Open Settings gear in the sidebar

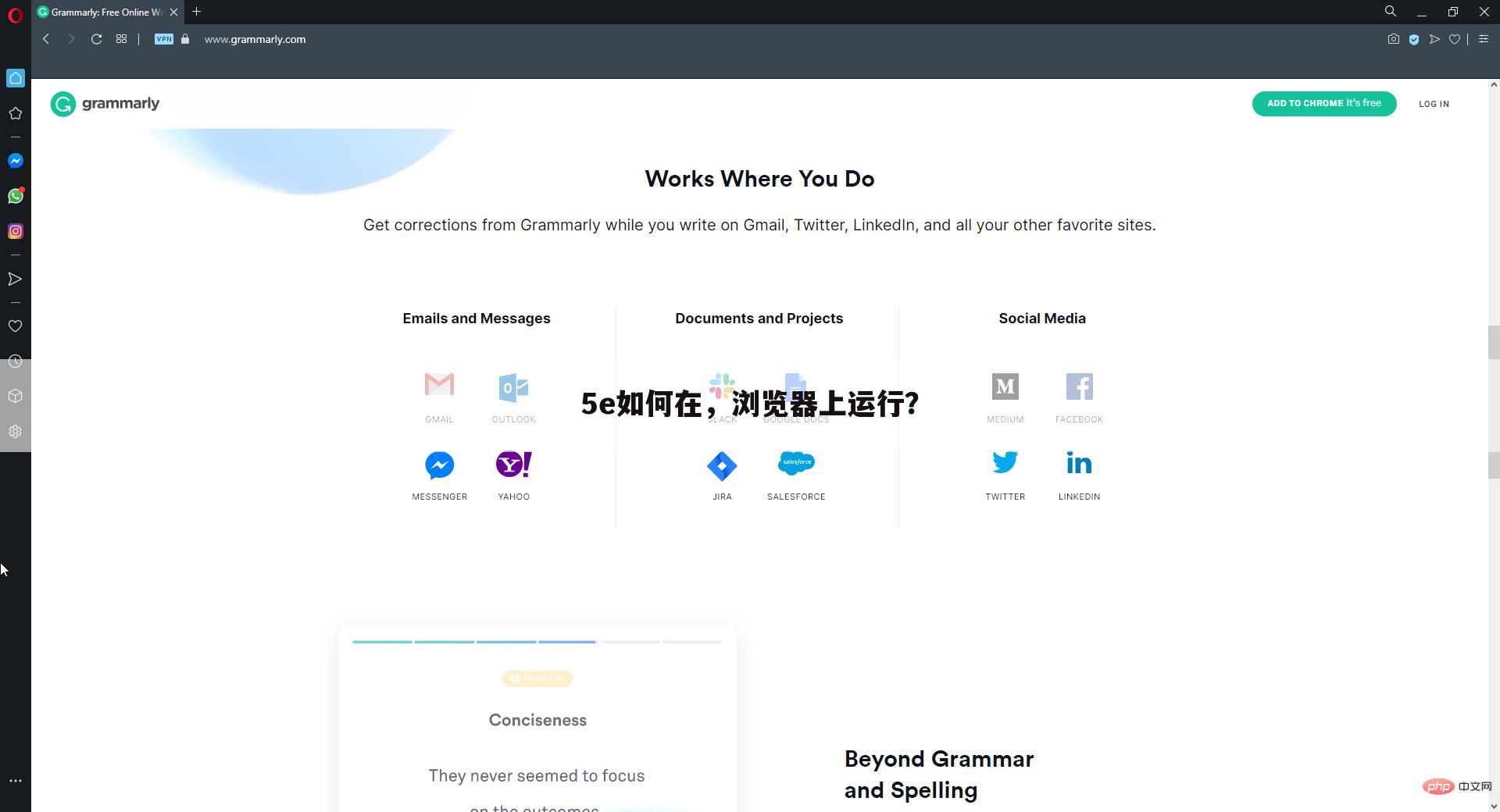[x=15, y=432]
